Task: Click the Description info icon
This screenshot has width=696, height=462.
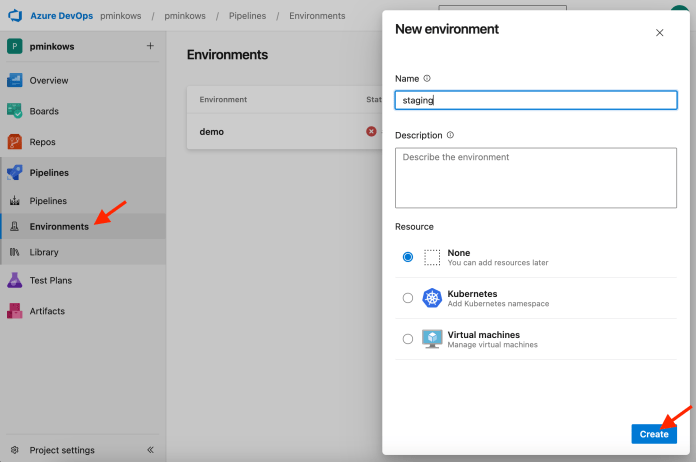Action: point(450,134)
